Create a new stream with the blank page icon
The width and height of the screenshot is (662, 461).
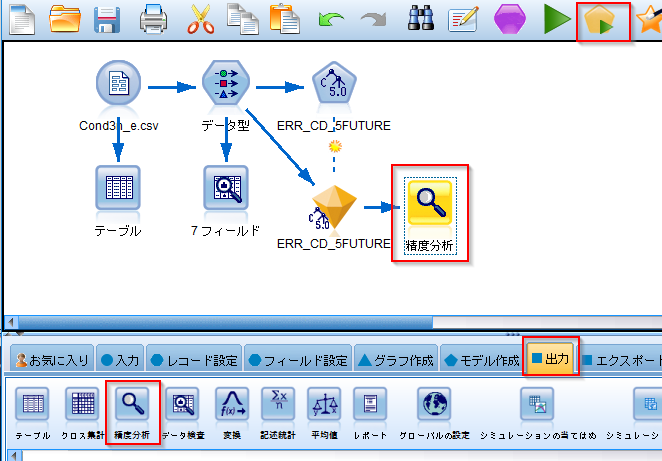pyautogui.click(x=22, y=19)
